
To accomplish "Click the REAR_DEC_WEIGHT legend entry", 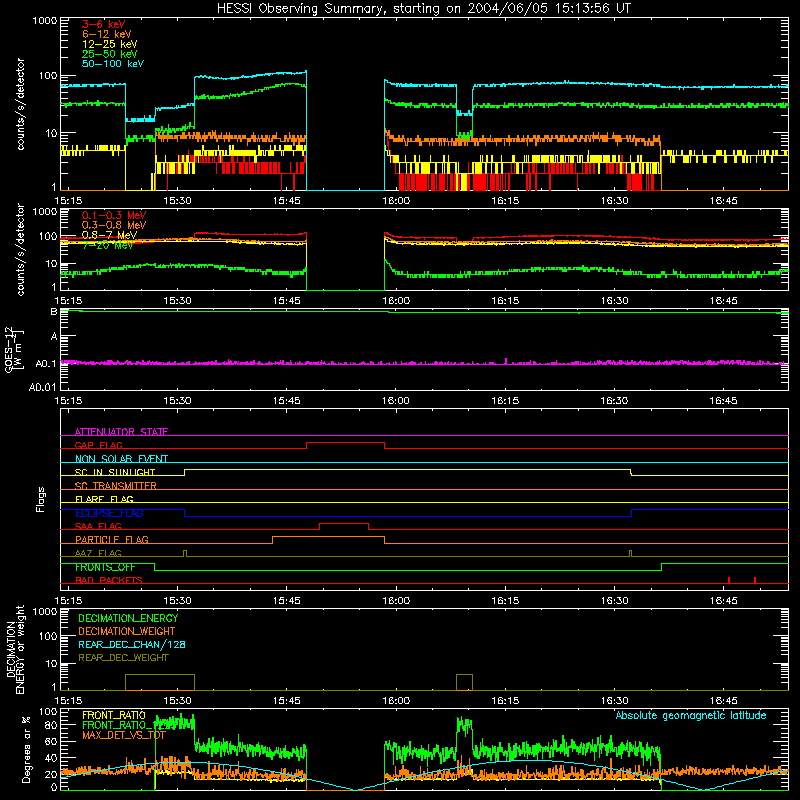I will click(123, 658).
